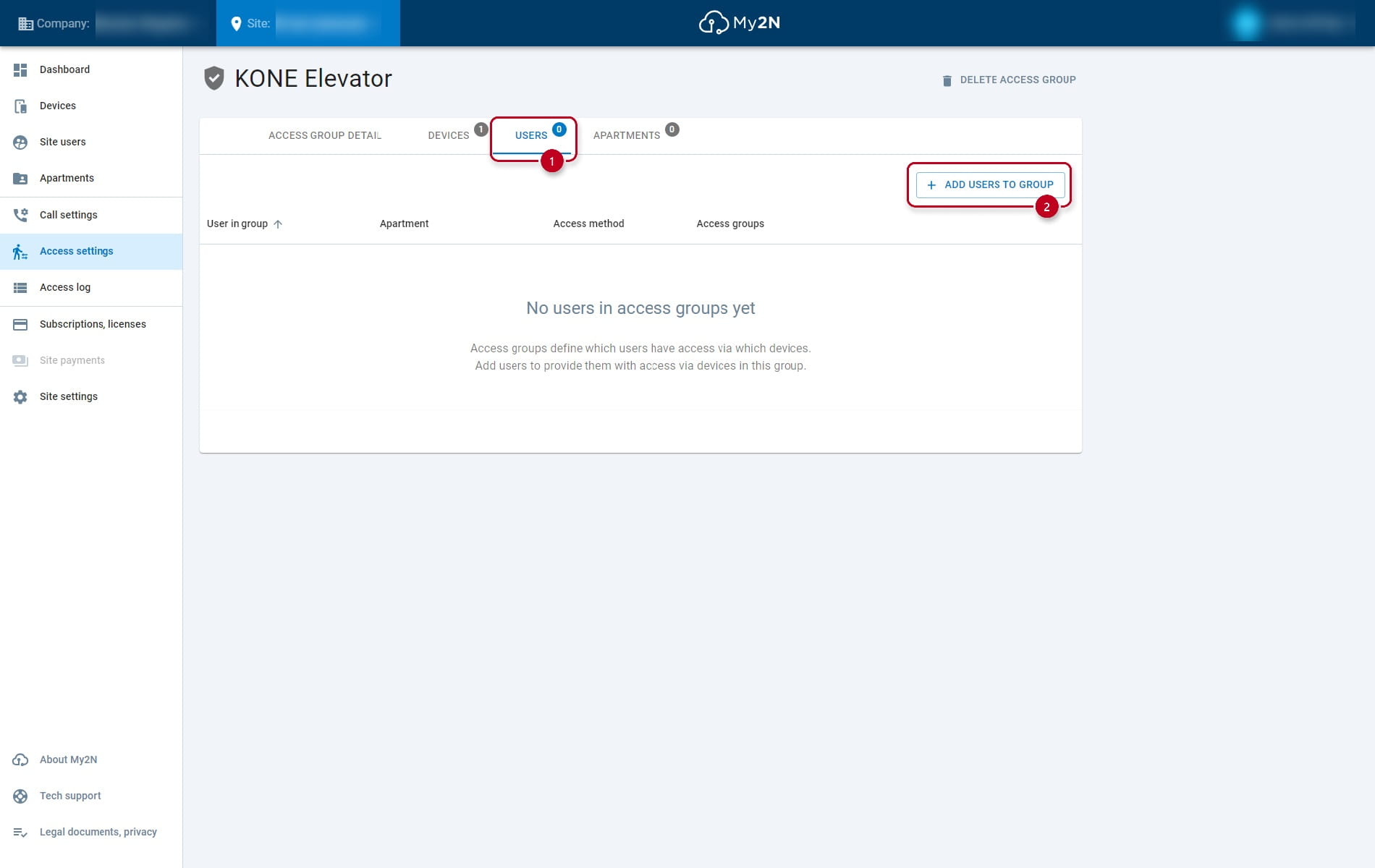Click the Site location pin icon

(x=236, y=24)
